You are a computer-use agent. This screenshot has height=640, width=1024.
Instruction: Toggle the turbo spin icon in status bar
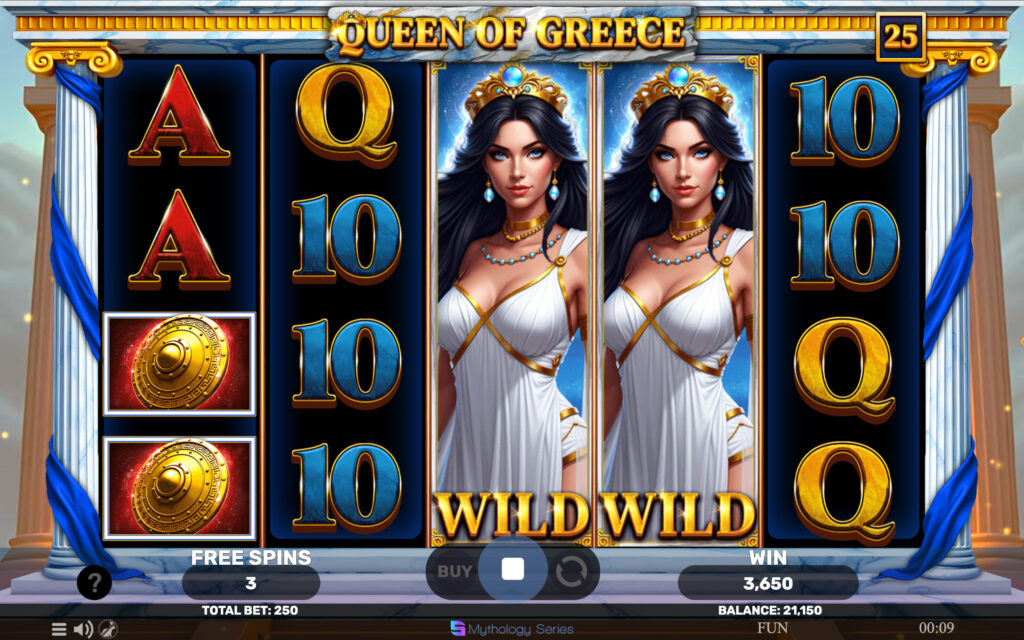[x=108, y=630]
